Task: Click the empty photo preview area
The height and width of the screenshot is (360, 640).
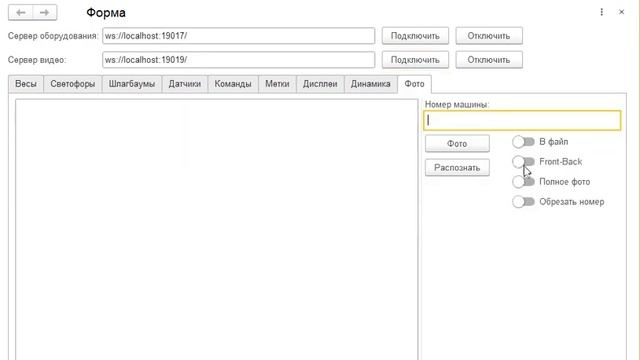Action: 217,229
